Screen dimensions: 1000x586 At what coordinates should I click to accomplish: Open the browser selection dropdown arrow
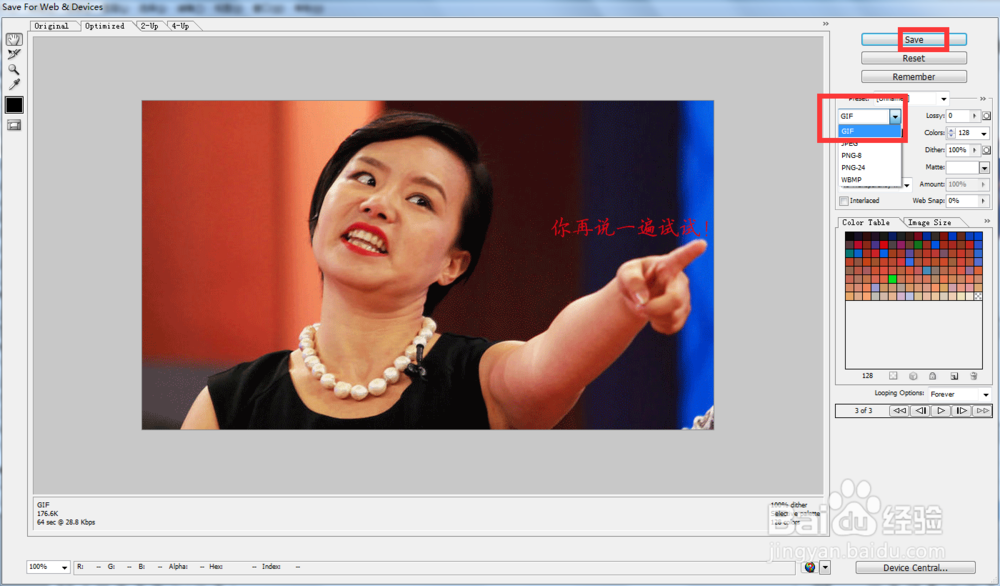[825, 567]
